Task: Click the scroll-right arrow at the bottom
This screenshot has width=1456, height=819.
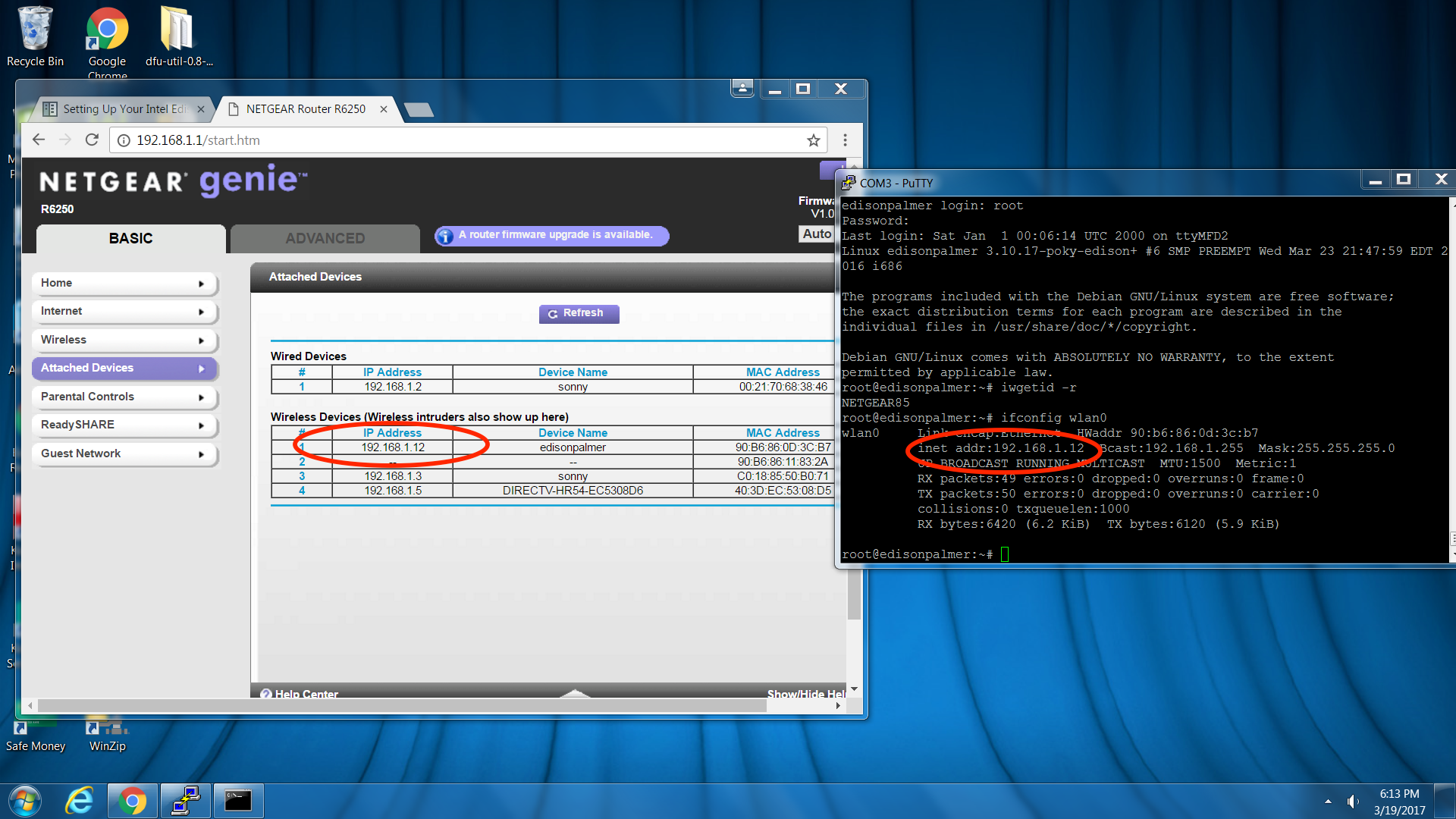Action: 838,705
